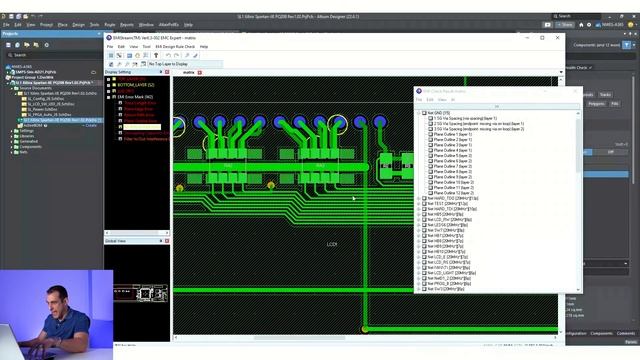Click the blue window icon in EMIStream toolbar
The width and height of the screenshot is (640, 360).
coord(129,55)
